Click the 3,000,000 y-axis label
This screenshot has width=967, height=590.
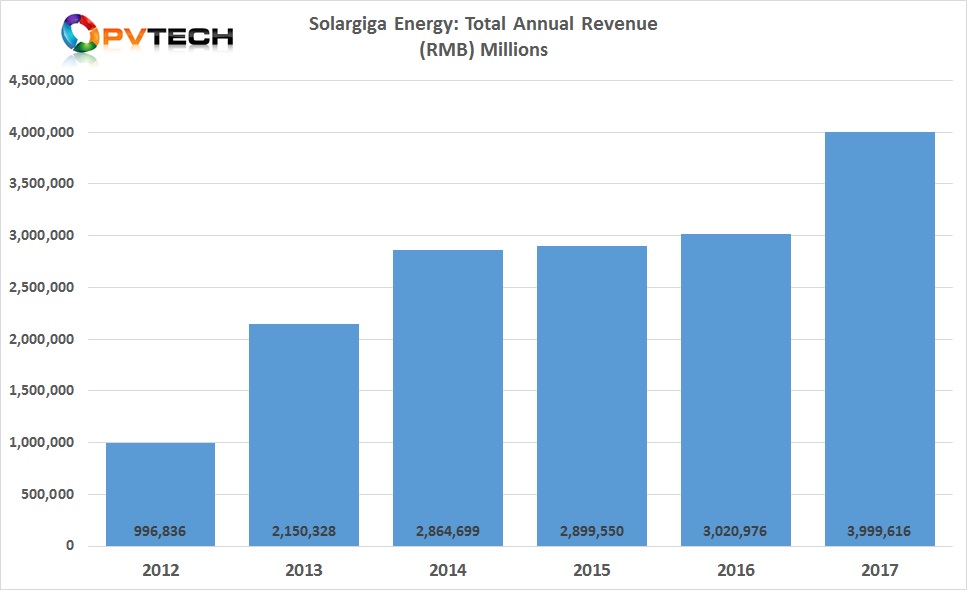coord(41,236)
